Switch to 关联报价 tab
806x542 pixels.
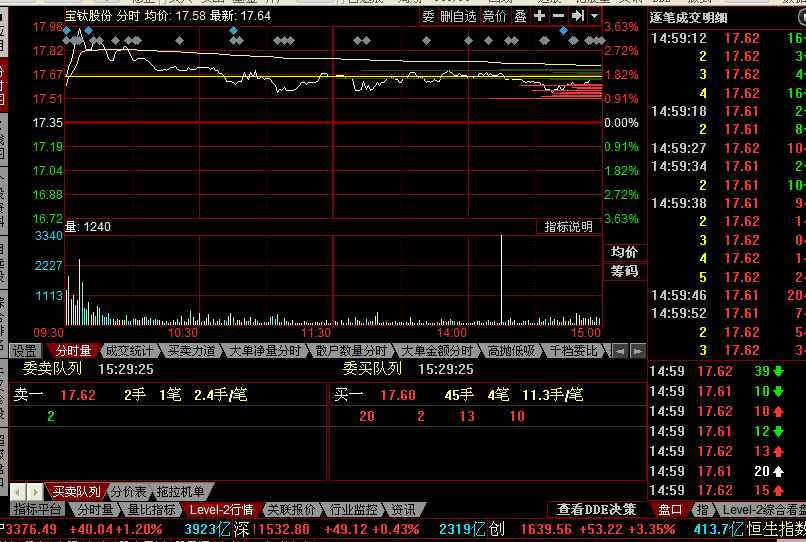(x=291, y=510)
